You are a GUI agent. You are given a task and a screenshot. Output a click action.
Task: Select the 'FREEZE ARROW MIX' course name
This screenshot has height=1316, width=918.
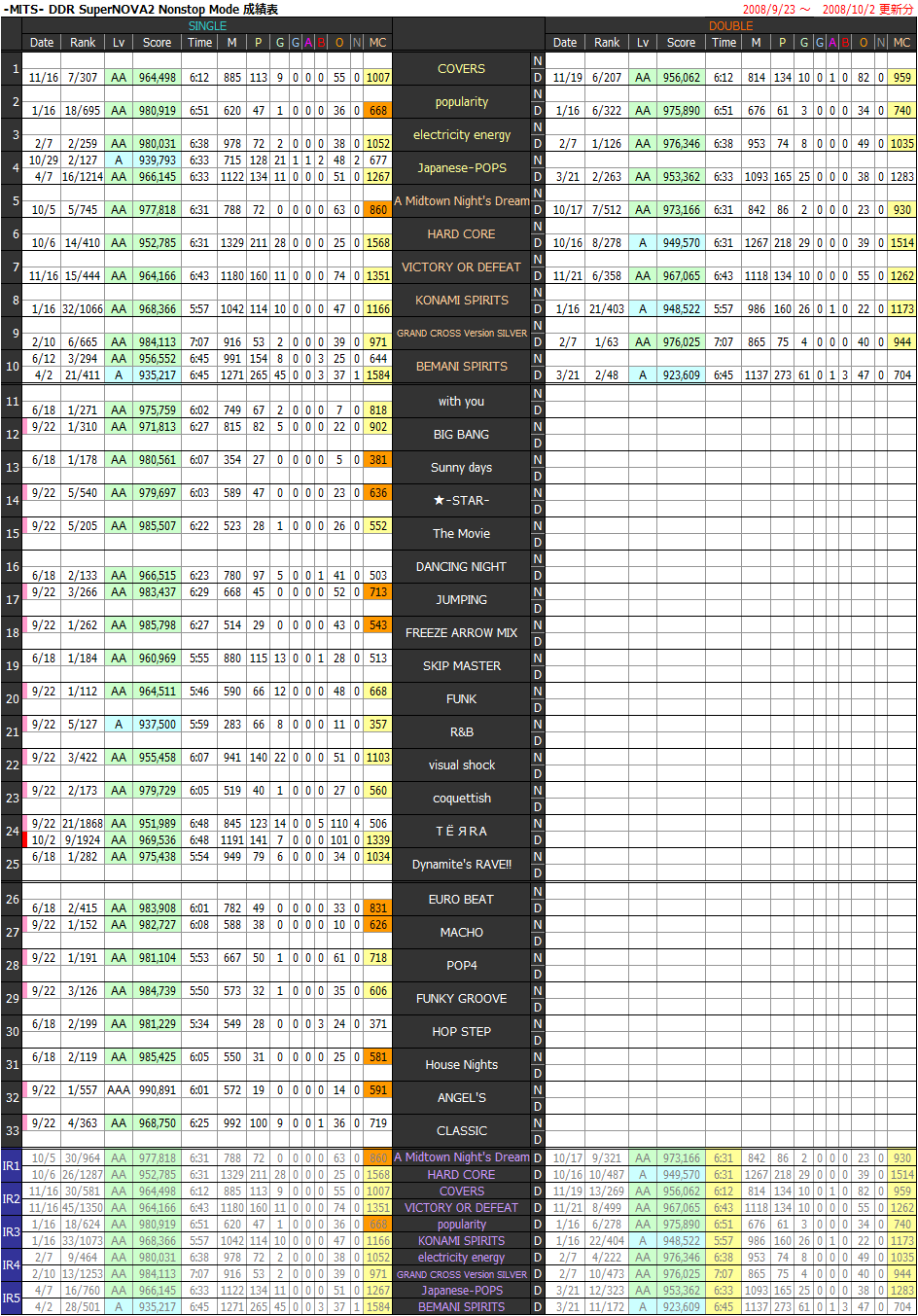click(x=461, y=633)
